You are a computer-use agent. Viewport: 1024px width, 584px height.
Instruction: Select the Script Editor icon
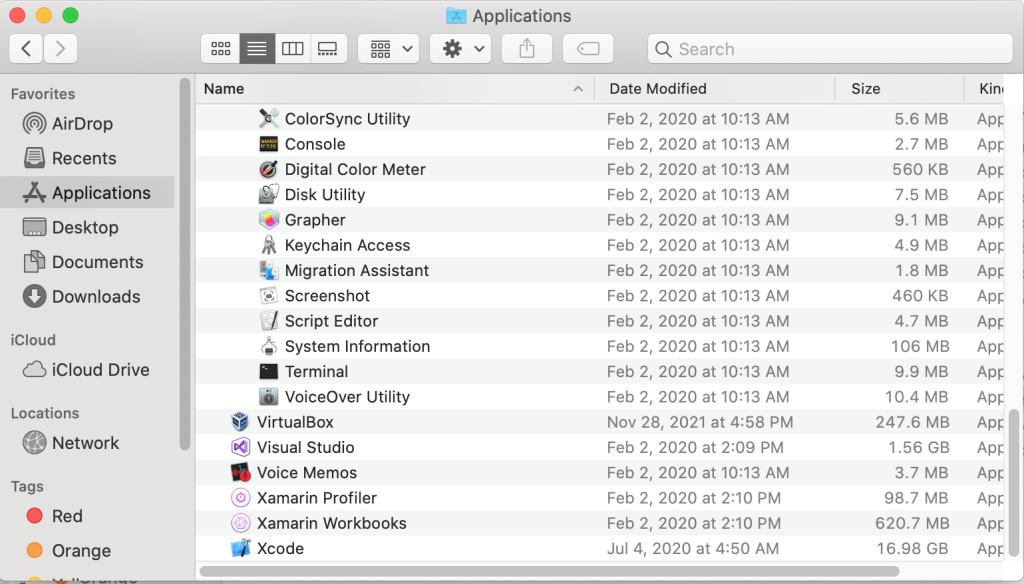268,321
